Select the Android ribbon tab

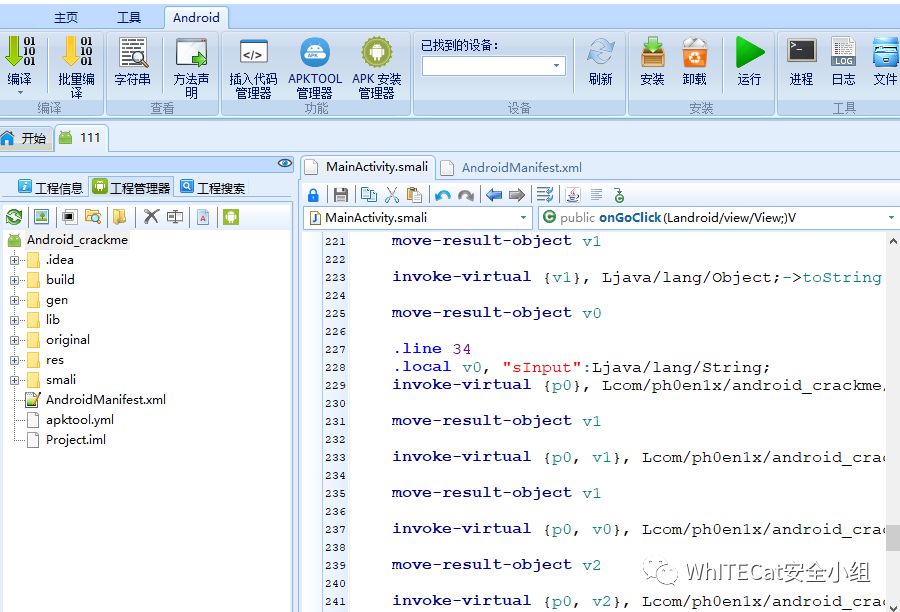pyautogui.click(x=196, y=18)
